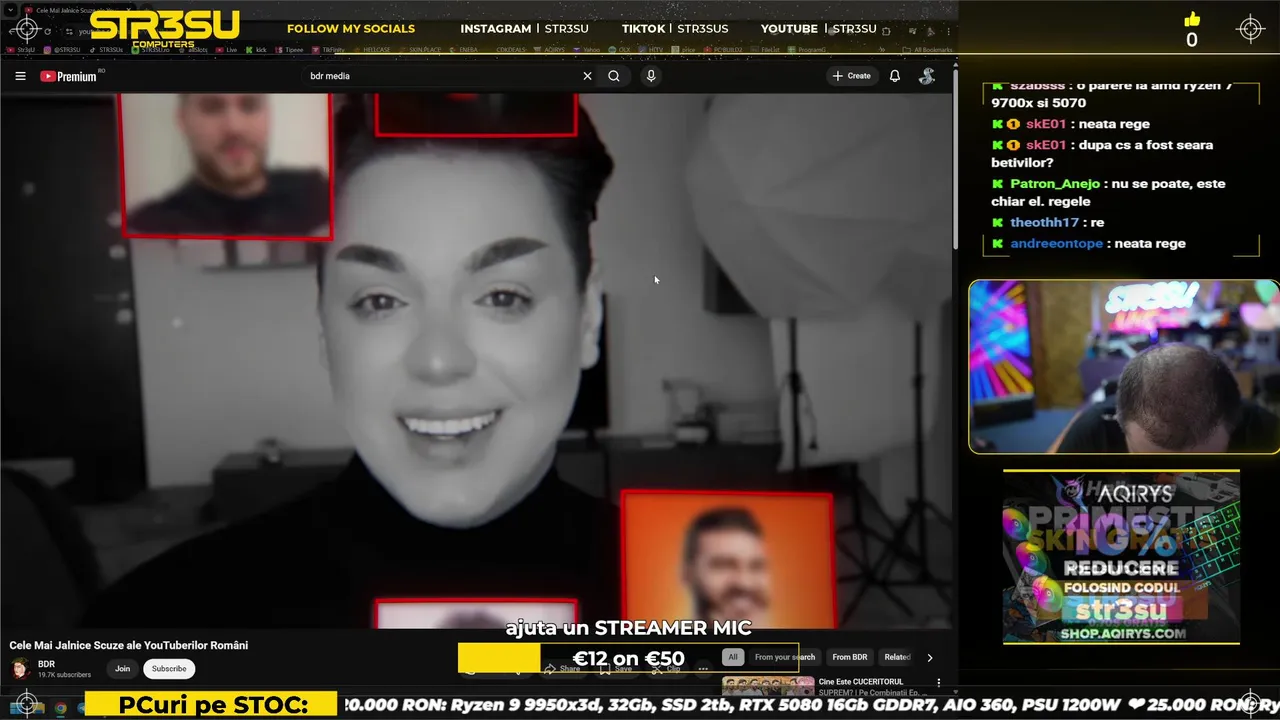1280x720 pixels.
Task: Open the YouTube notifications bell
Action: 895,76
